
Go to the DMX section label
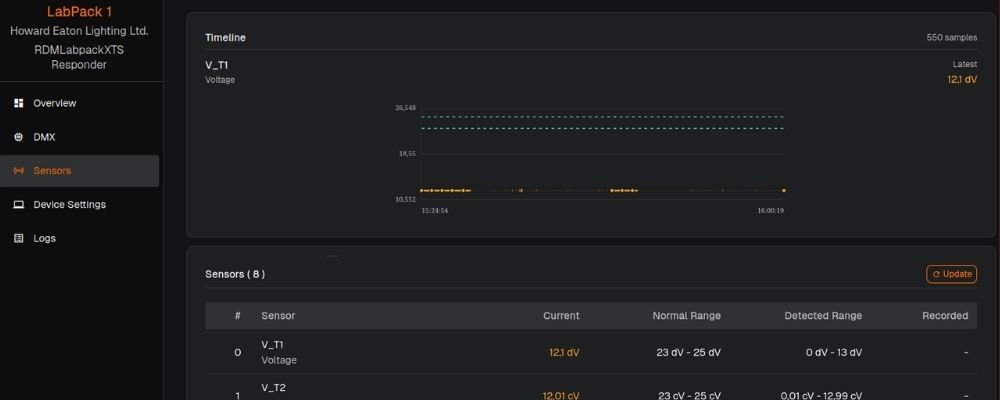(x=45, y=137)
